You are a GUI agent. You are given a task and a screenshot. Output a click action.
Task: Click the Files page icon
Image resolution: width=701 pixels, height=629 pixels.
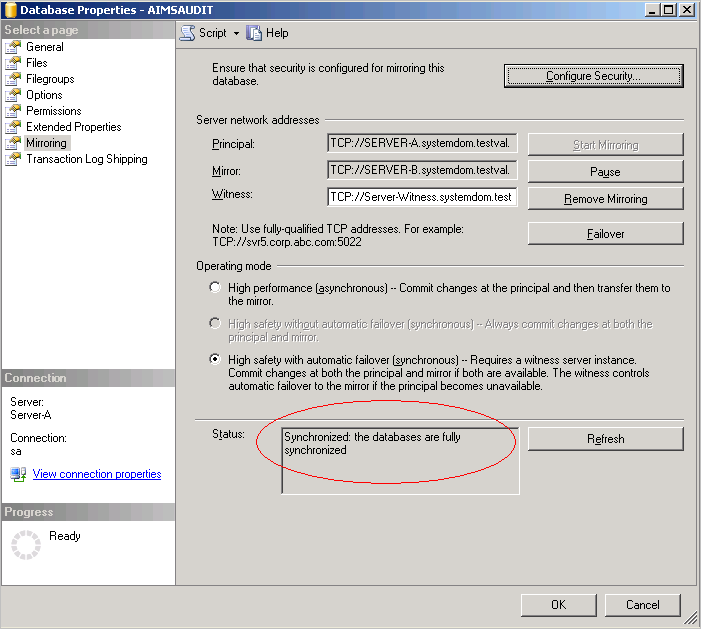pyautogui.click(x=13, y=63)
